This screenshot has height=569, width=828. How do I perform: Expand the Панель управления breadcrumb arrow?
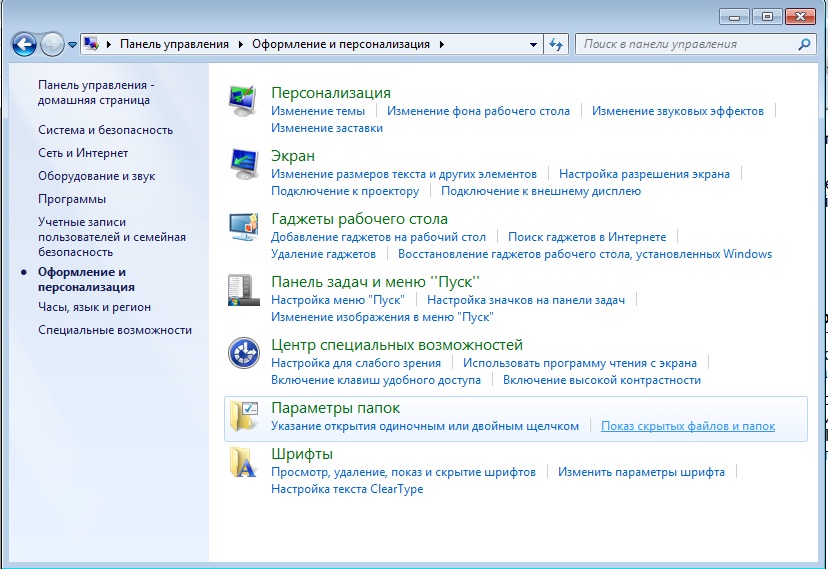240,44
